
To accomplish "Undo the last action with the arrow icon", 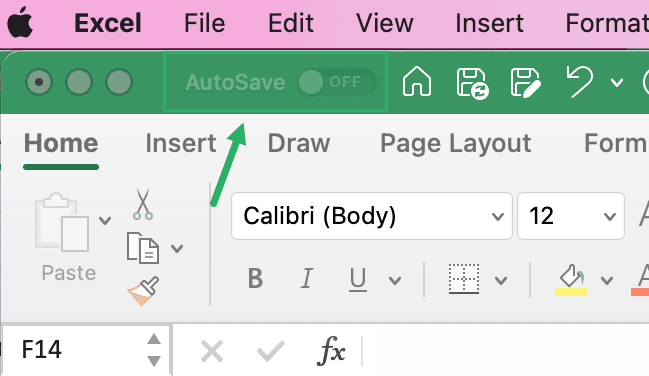I will coord(580,82).
